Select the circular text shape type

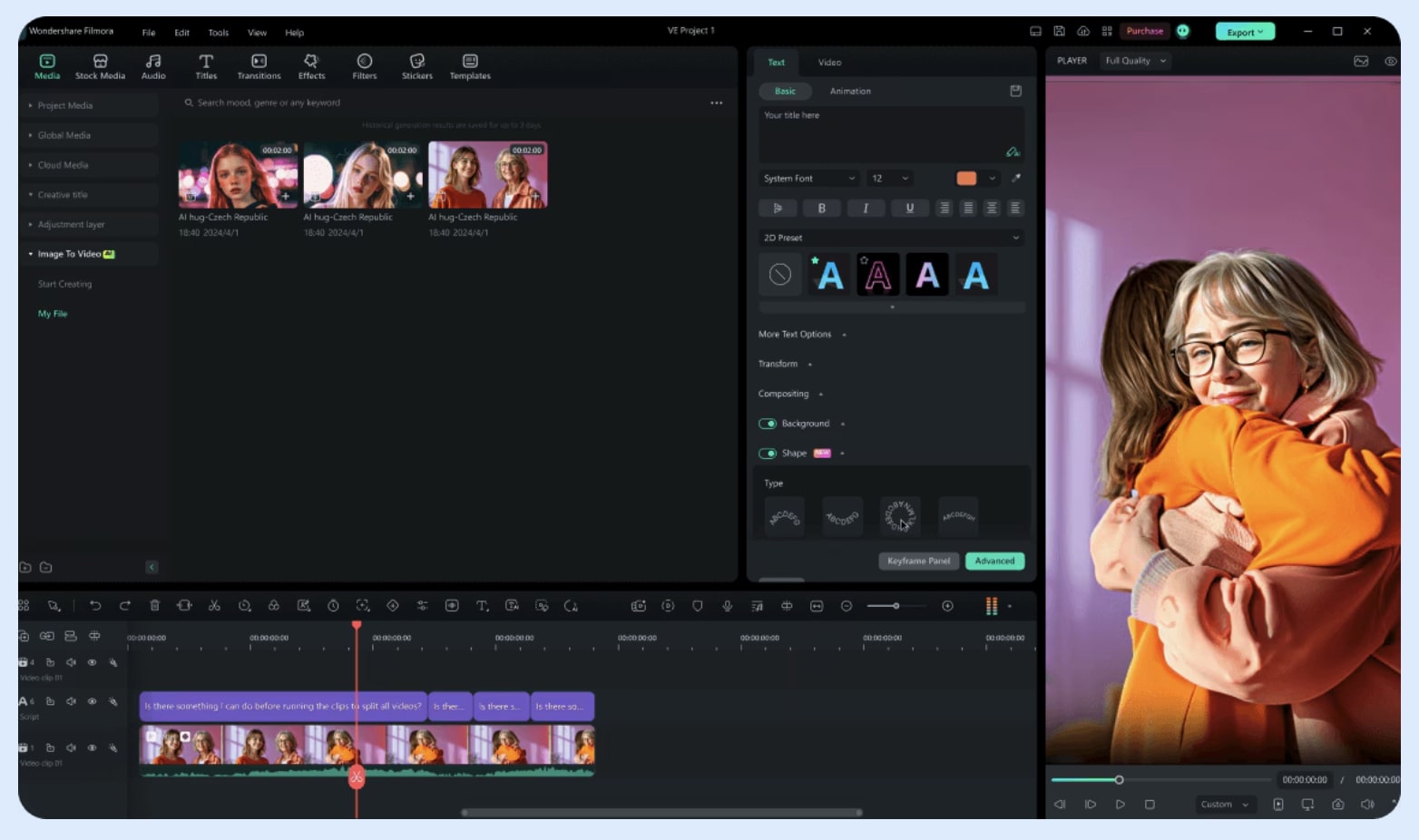pyautogui.click(x=900, y=516)
